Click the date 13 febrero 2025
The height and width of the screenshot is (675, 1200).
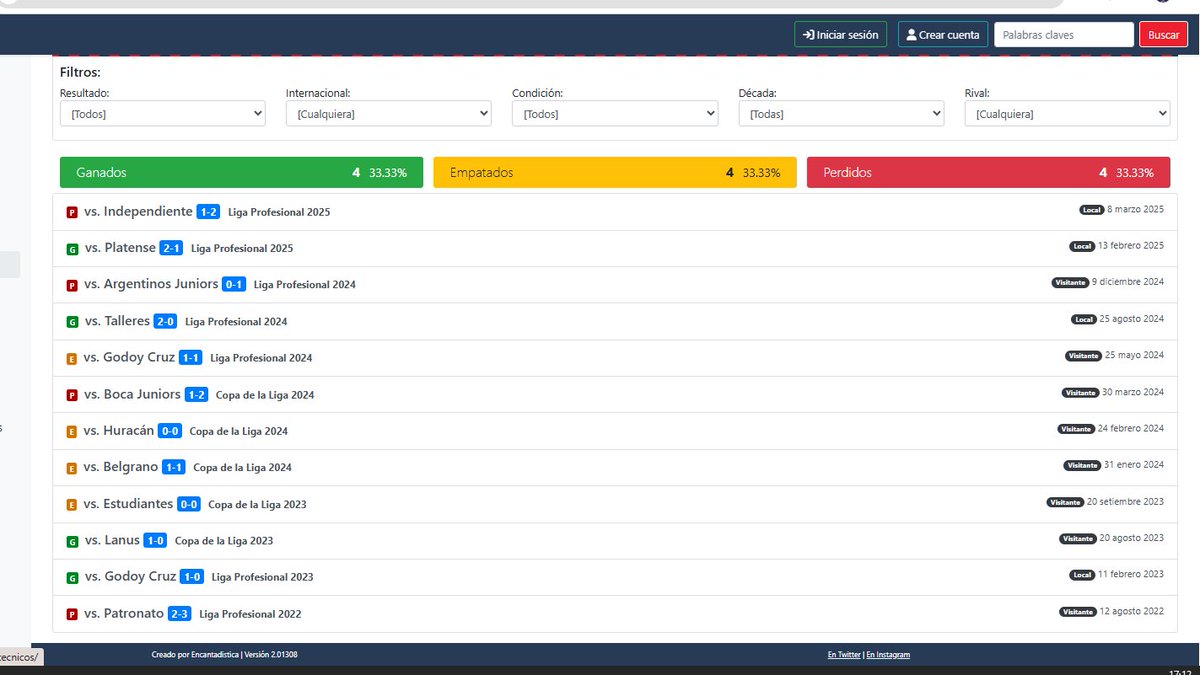[1131, 246]
